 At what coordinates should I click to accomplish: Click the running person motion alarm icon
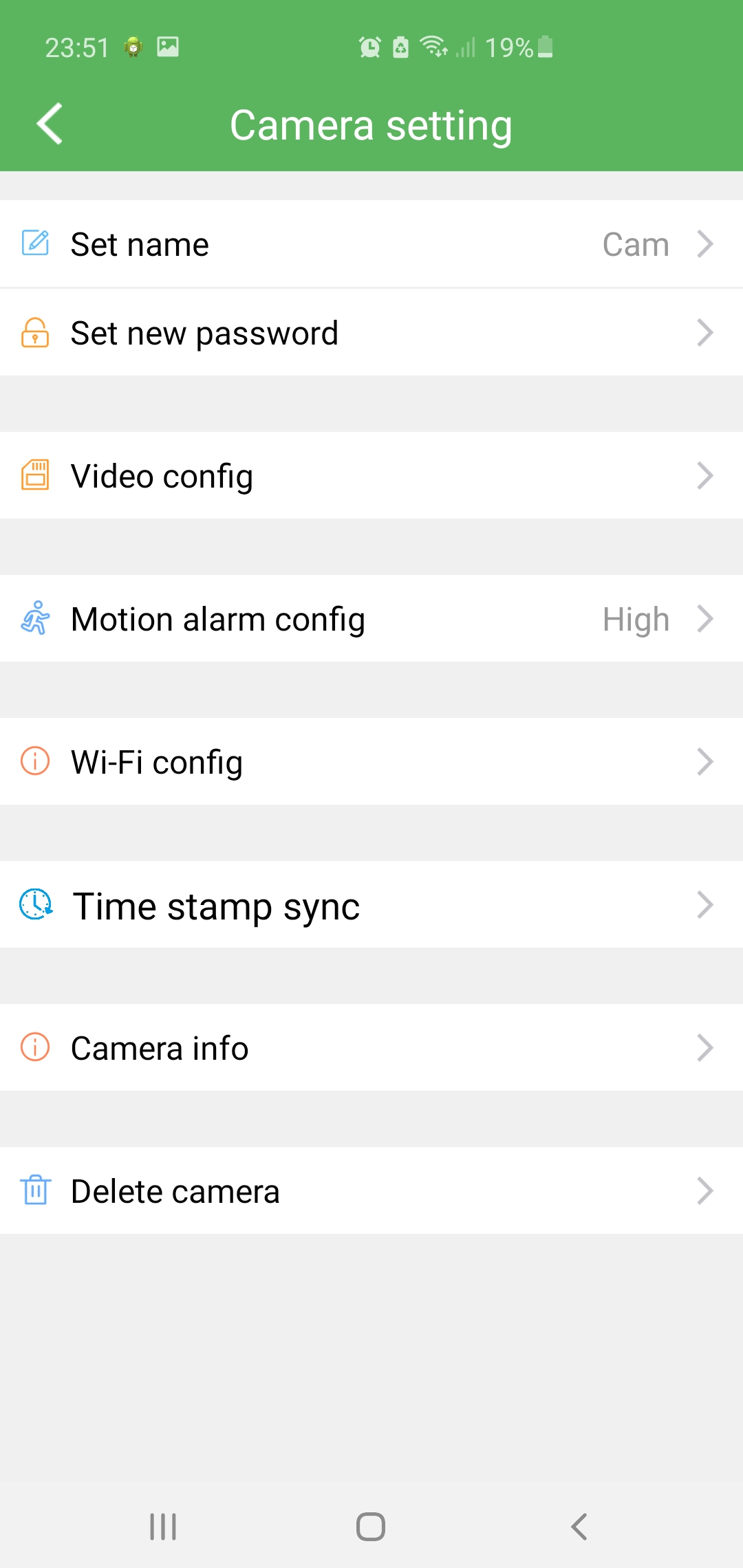pos(35,618)
